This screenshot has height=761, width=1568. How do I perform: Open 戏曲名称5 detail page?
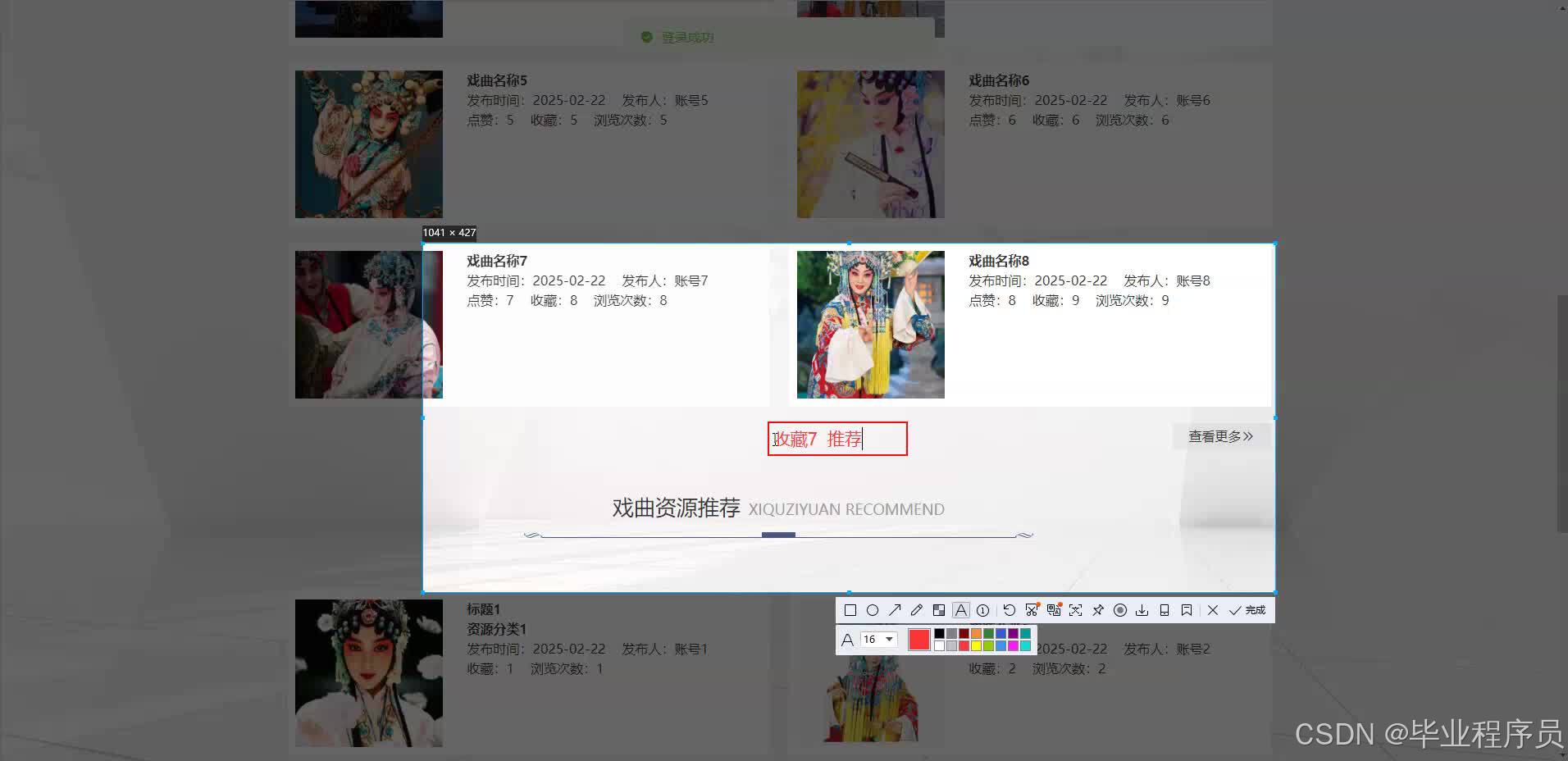pyautogui.click(x=495, y=80)
